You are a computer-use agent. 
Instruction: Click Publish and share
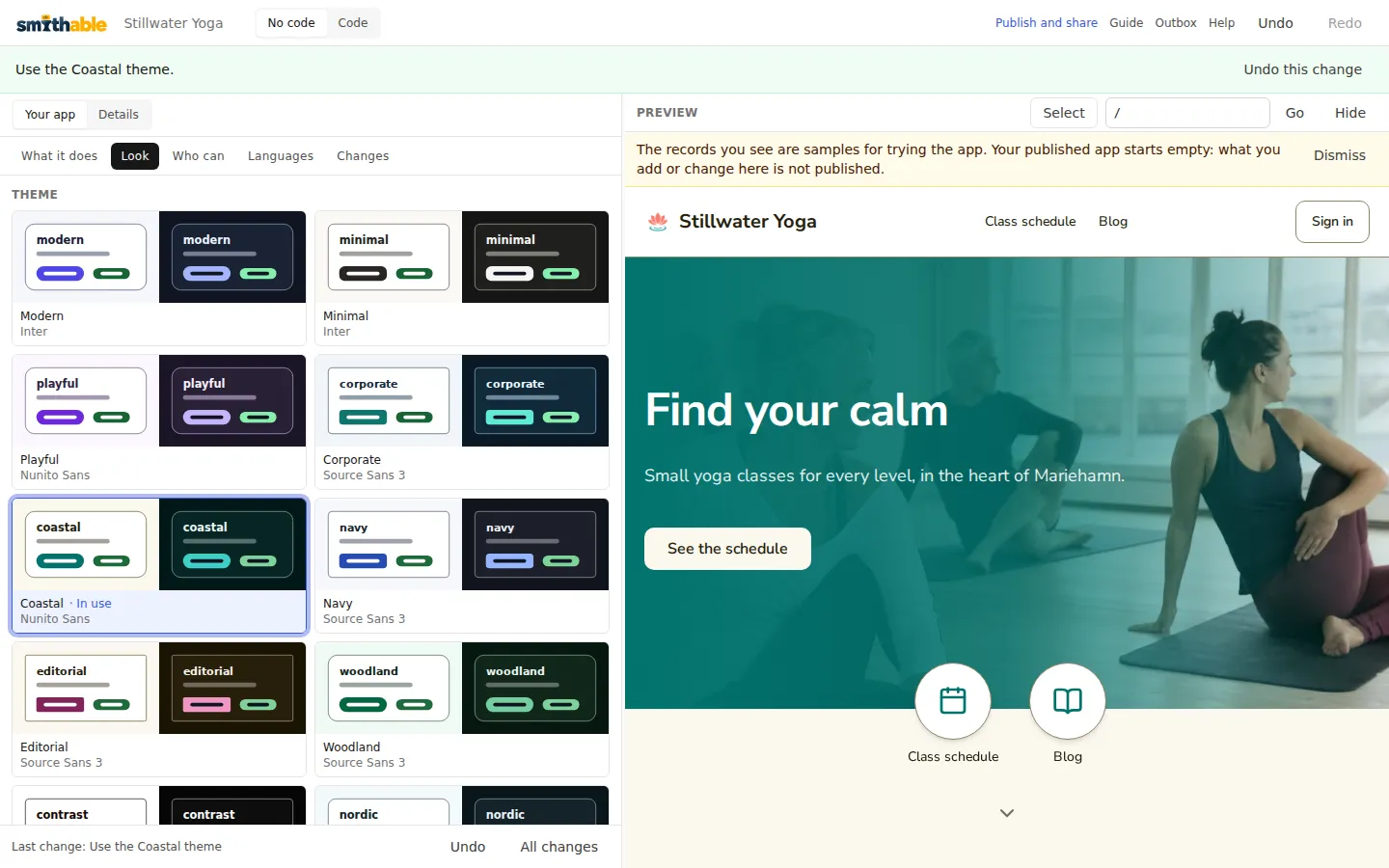click(1047, 23)
